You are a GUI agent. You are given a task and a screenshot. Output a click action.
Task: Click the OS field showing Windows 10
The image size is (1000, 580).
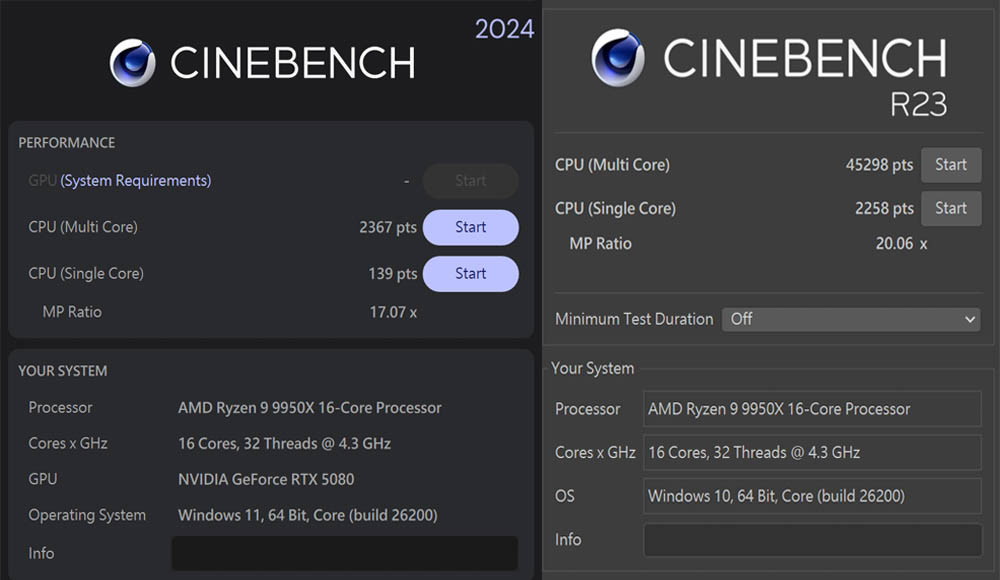(x=811, y=496)
